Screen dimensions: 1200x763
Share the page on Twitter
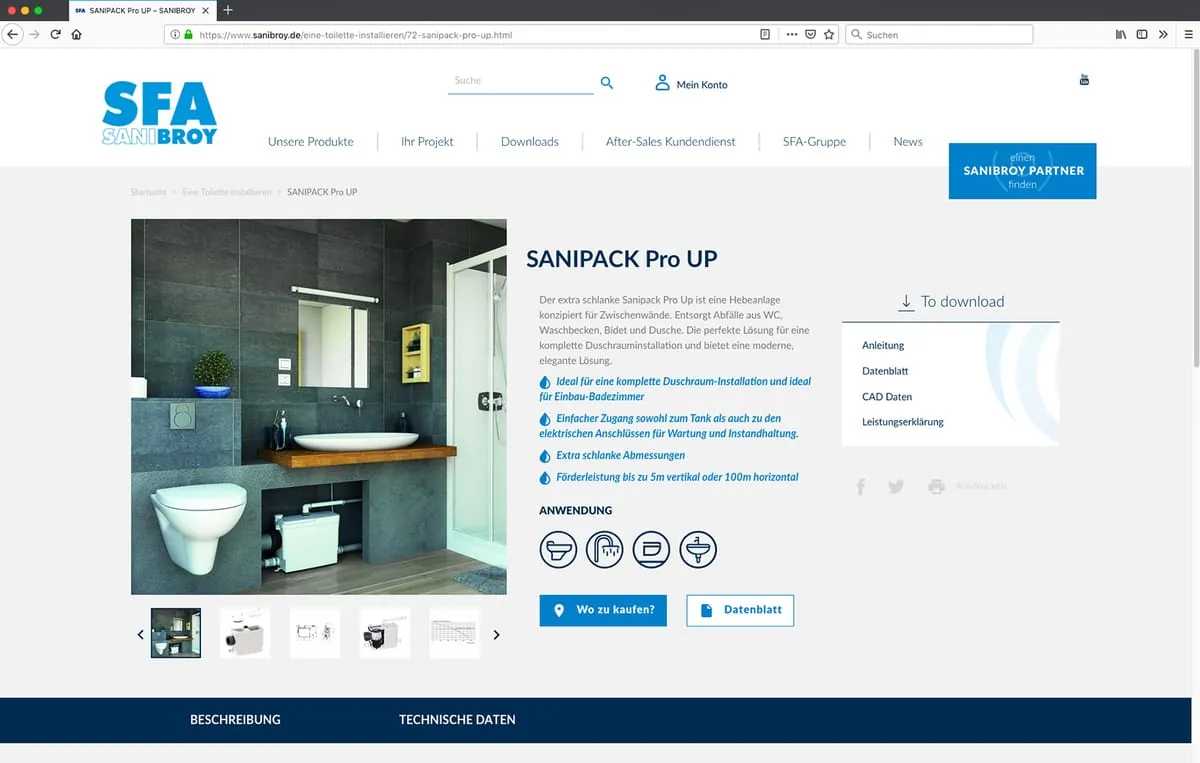[x=896, y=486]
